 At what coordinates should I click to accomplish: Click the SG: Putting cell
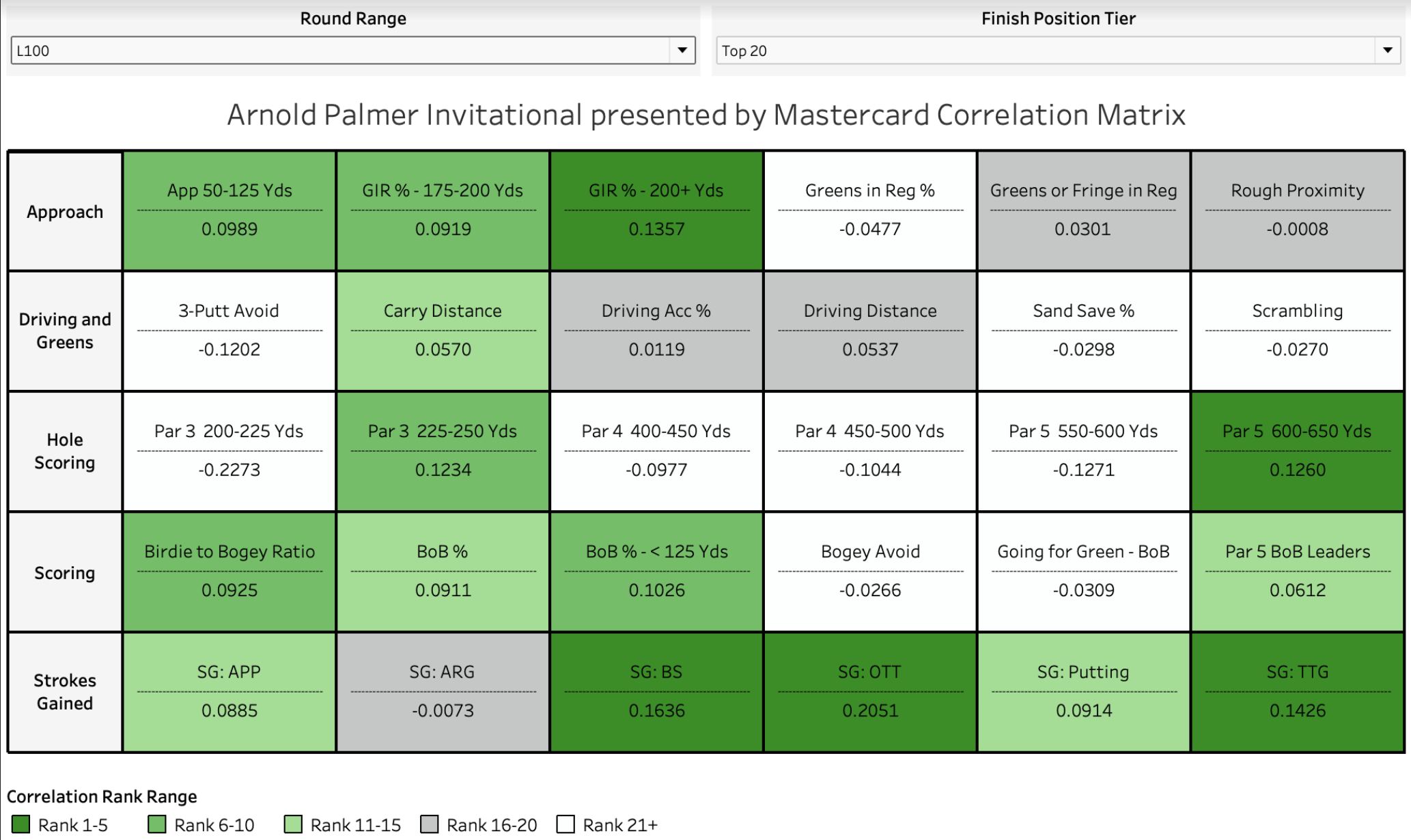pos(1083,692)
